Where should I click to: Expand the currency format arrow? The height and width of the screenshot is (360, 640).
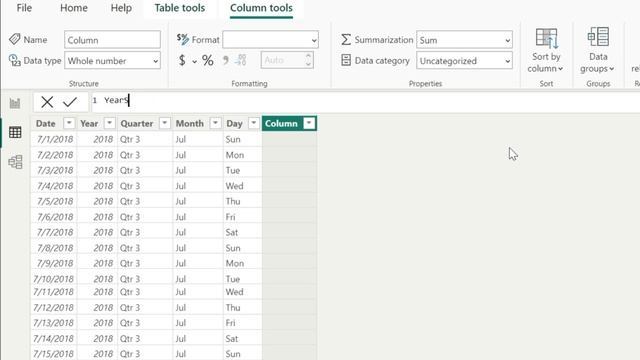click(194, 62)
